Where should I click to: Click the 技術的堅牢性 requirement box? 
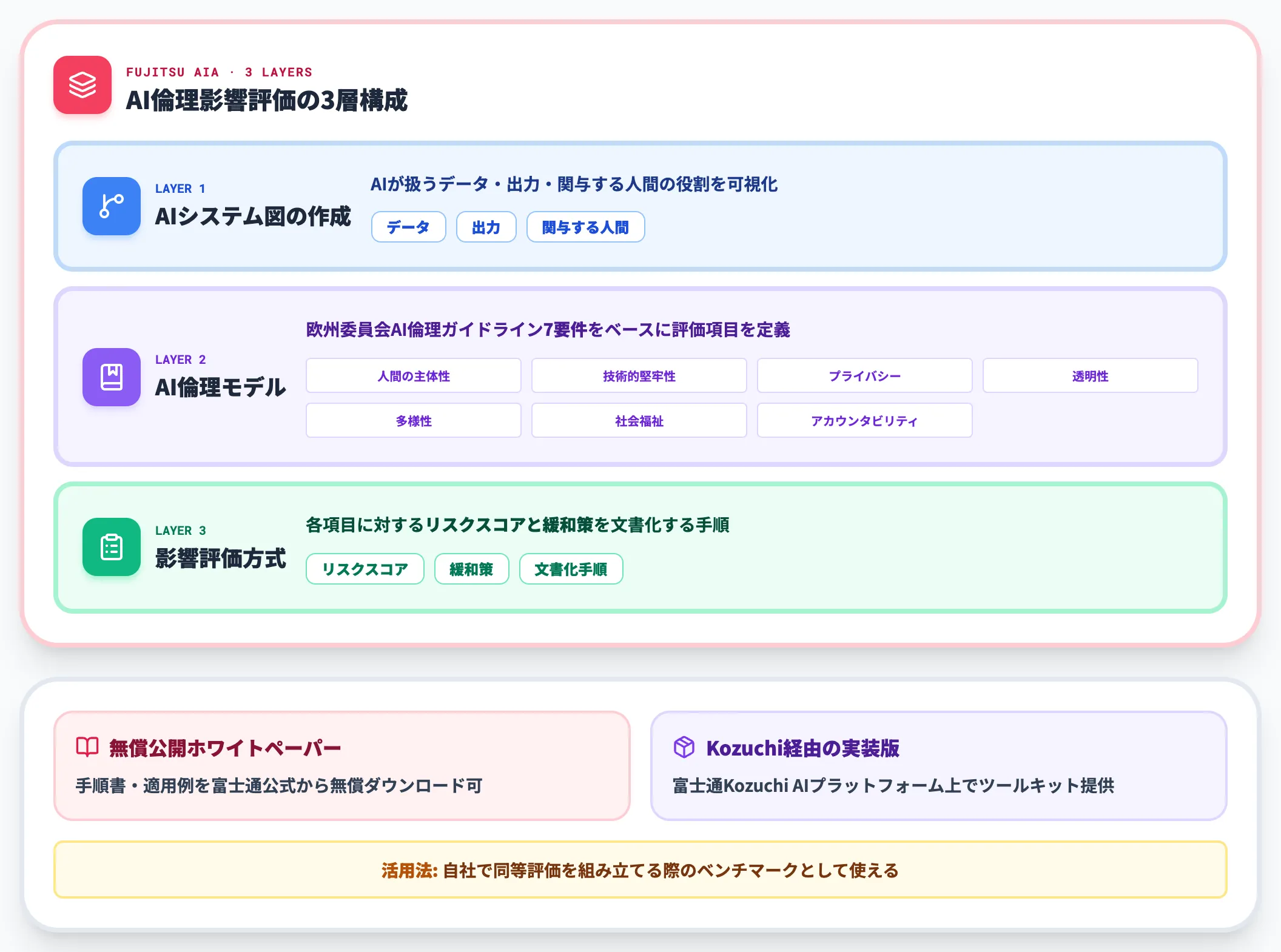pyautogui.click(x=639, y=376)
